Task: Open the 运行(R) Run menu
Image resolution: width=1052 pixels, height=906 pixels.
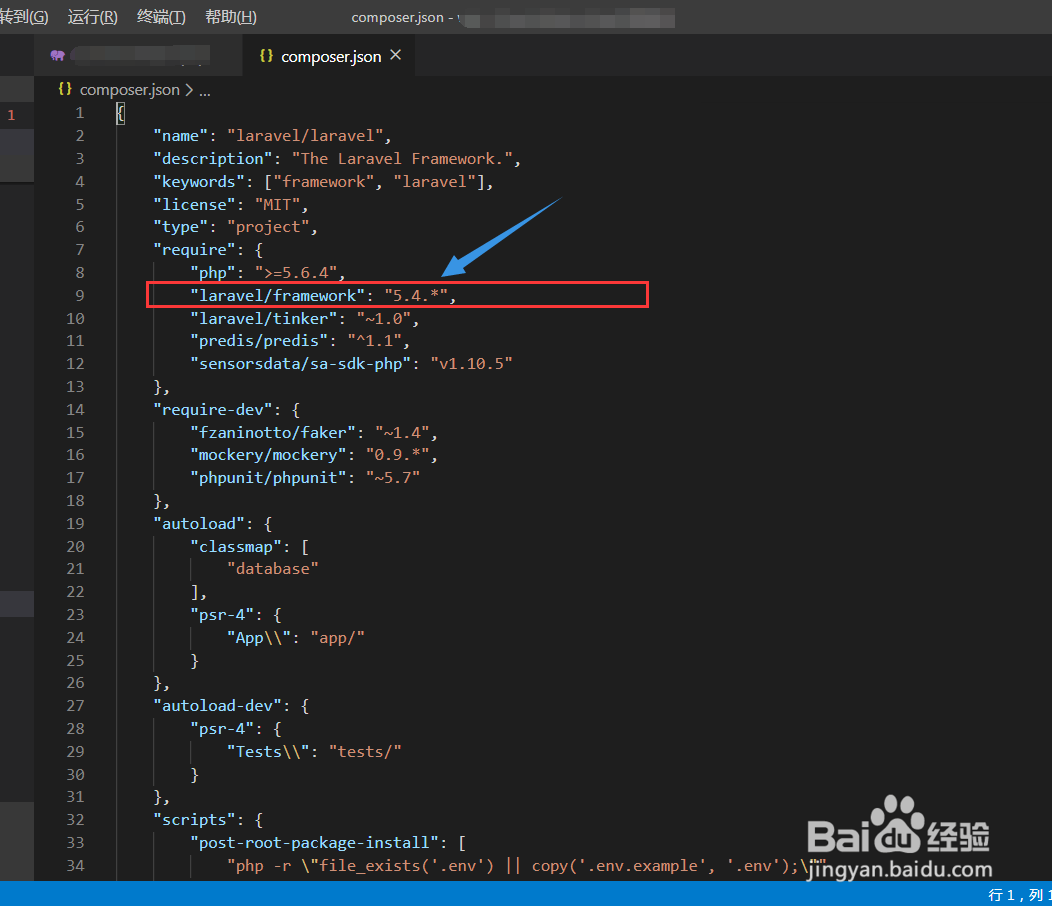Action: (x=93, y=17)
